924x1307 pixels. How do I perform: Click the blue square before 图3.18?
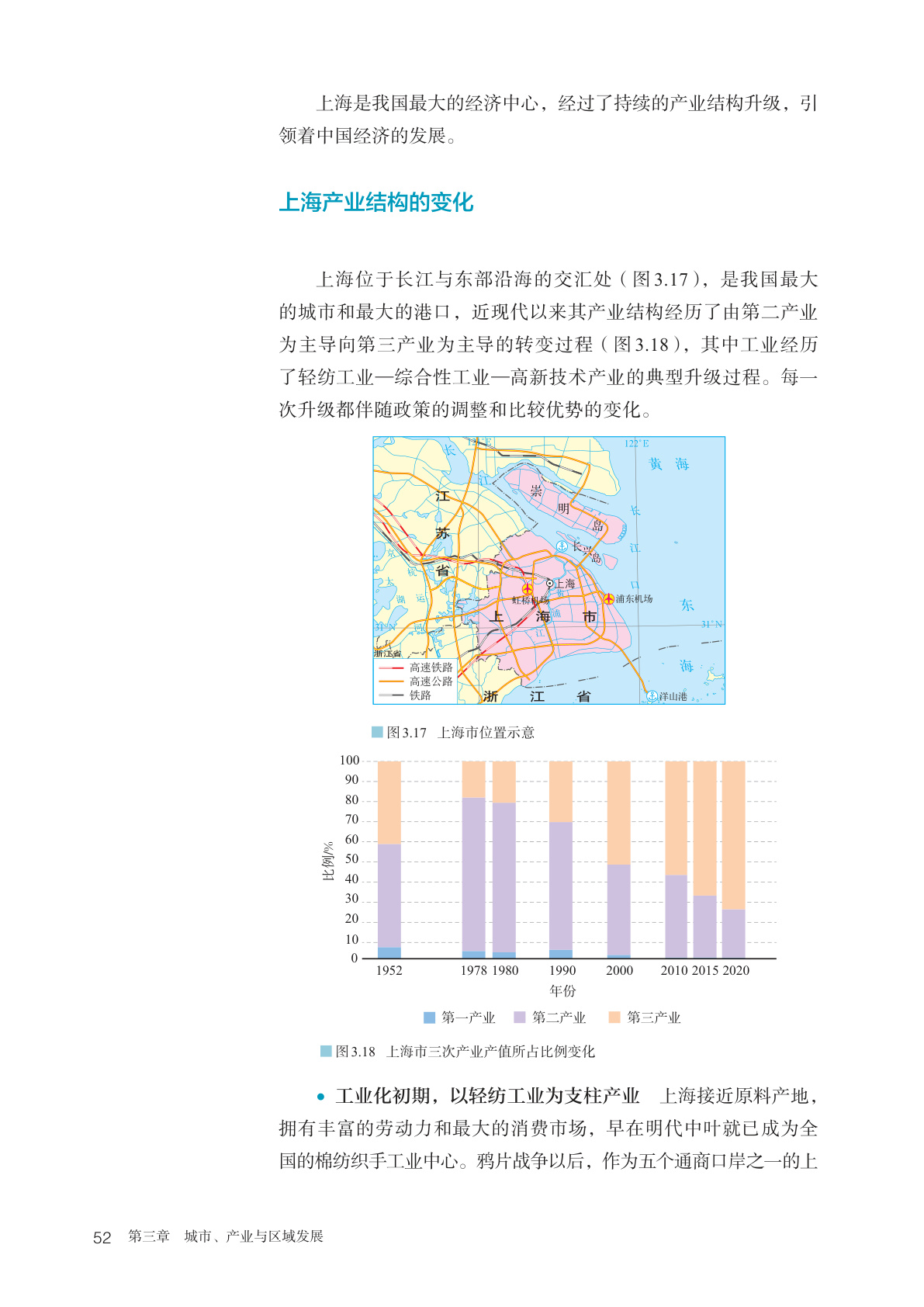click(326, 1051)
